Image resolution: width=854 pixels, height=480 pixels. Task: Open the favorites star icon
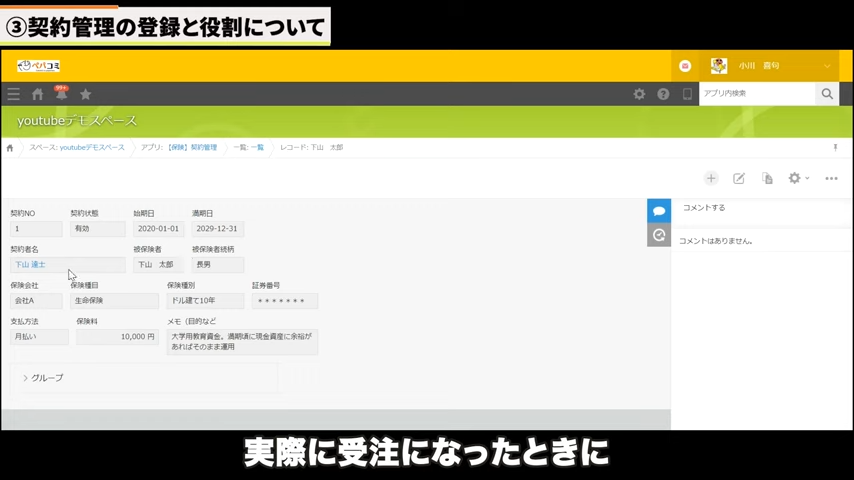[86, 94]
